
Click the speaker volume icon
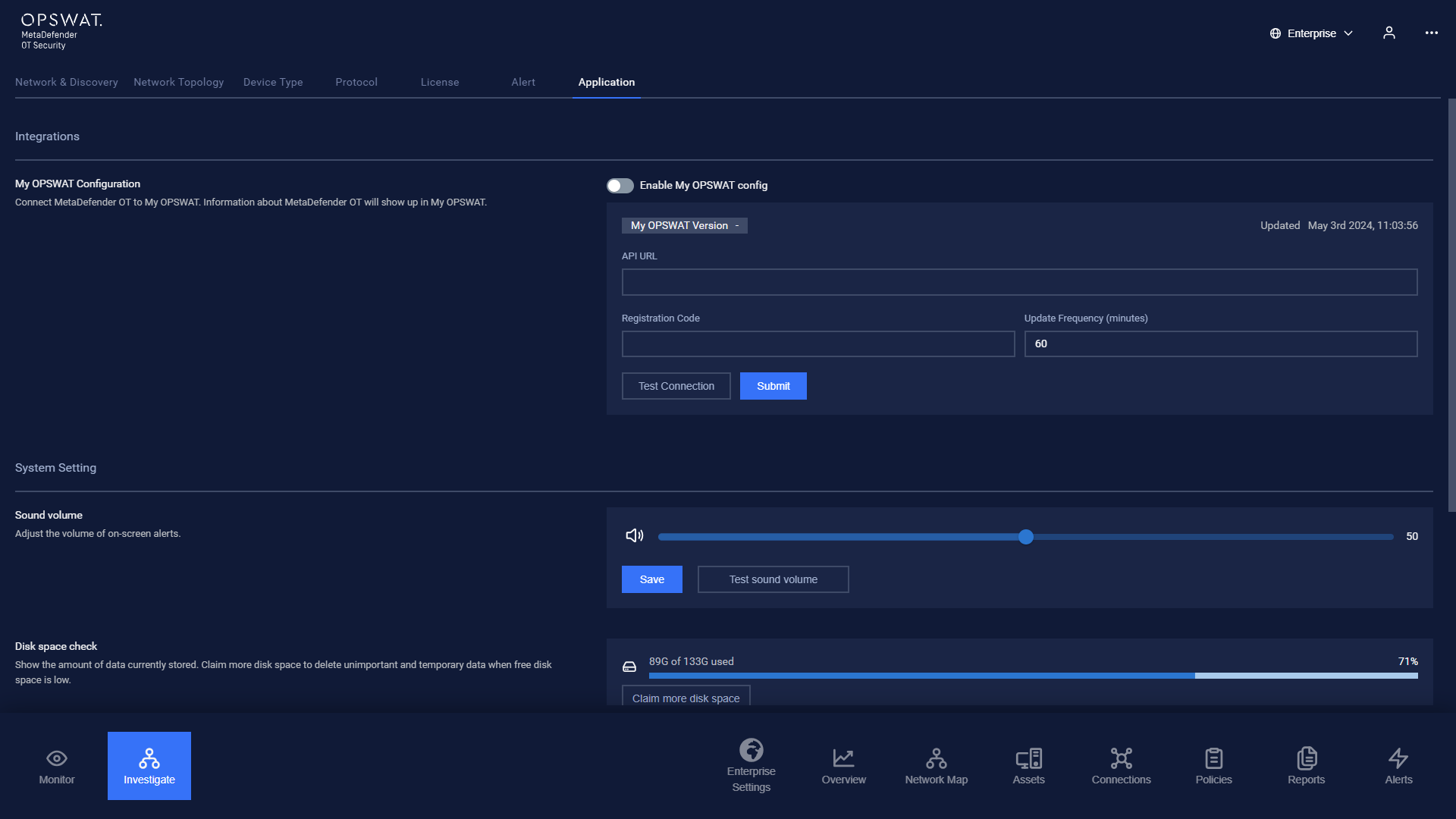635,536
